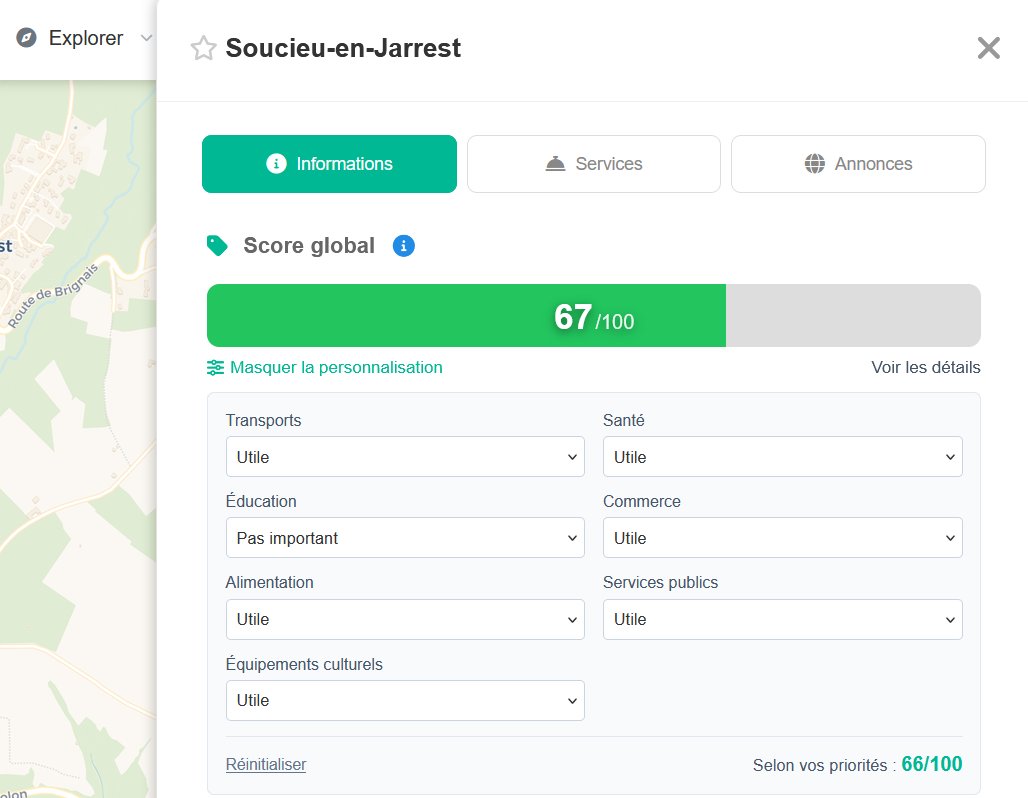This screenshot has height=798, width=1028.
Task: Click the green tag icon near Score global
Action: coord(217,246)
